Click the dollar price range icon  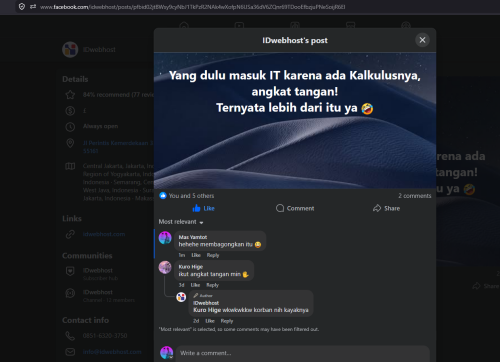pos(70,111)
